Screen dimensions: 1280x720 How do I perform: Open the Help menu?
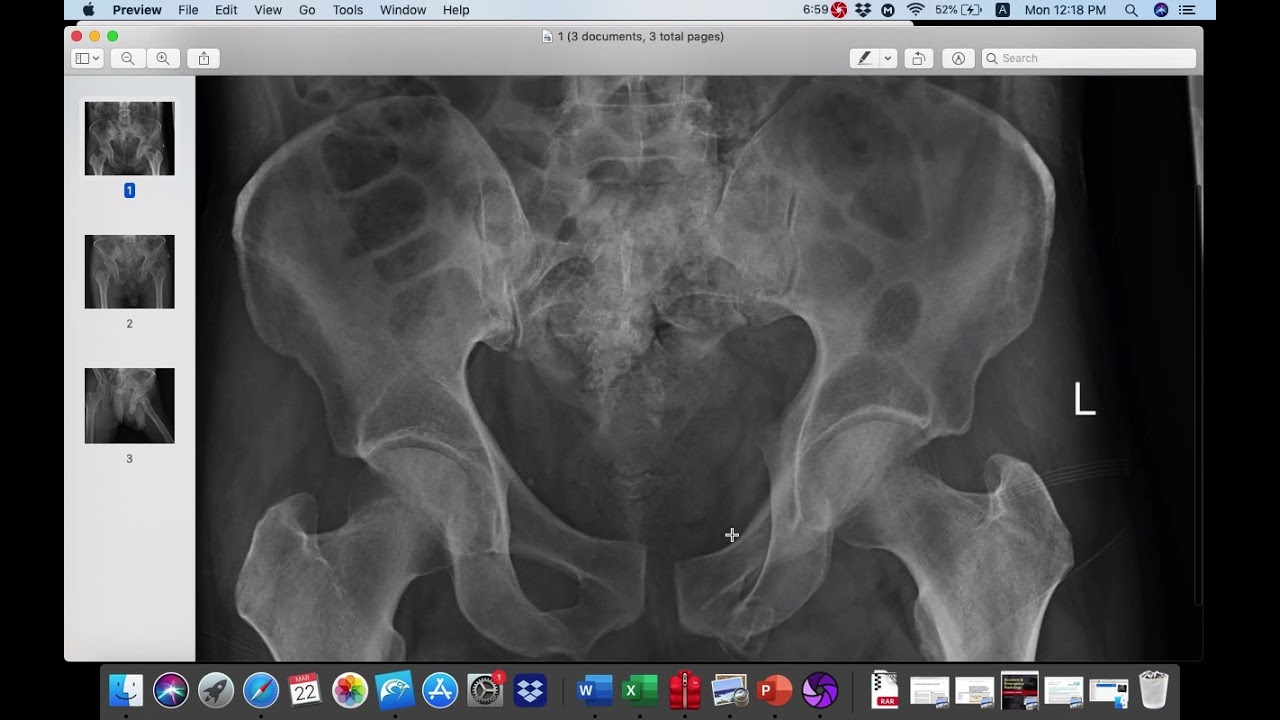click(456, 10)
